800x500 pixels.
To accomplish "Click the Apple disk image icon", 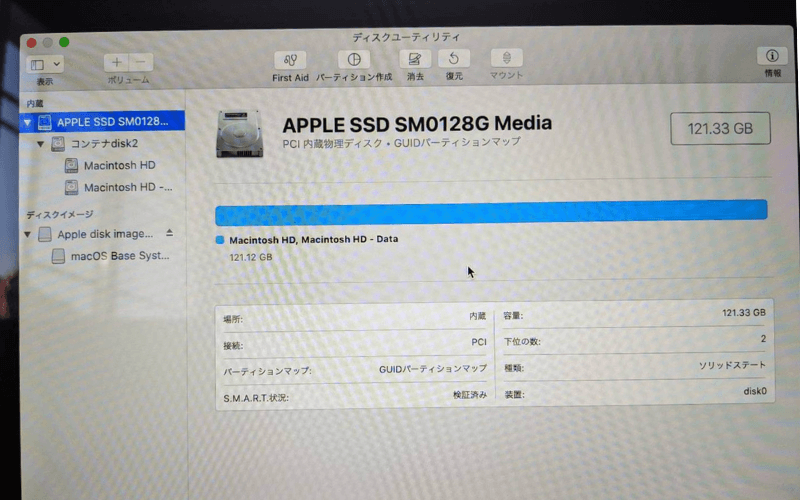I will click(x=45, y=234).
